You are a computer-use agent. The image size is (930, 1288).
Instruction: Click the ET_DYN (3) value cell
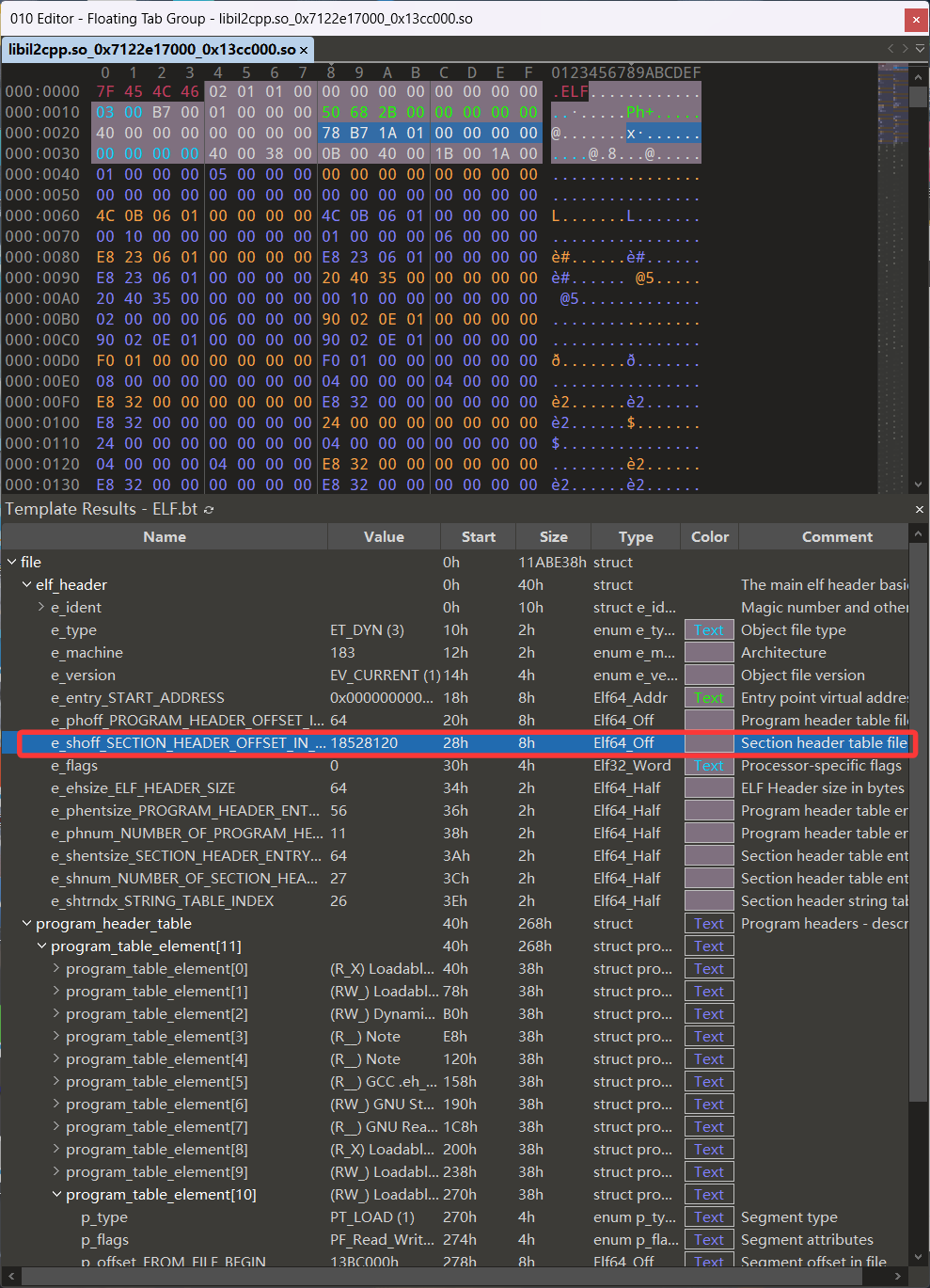(x=384, y=629)
